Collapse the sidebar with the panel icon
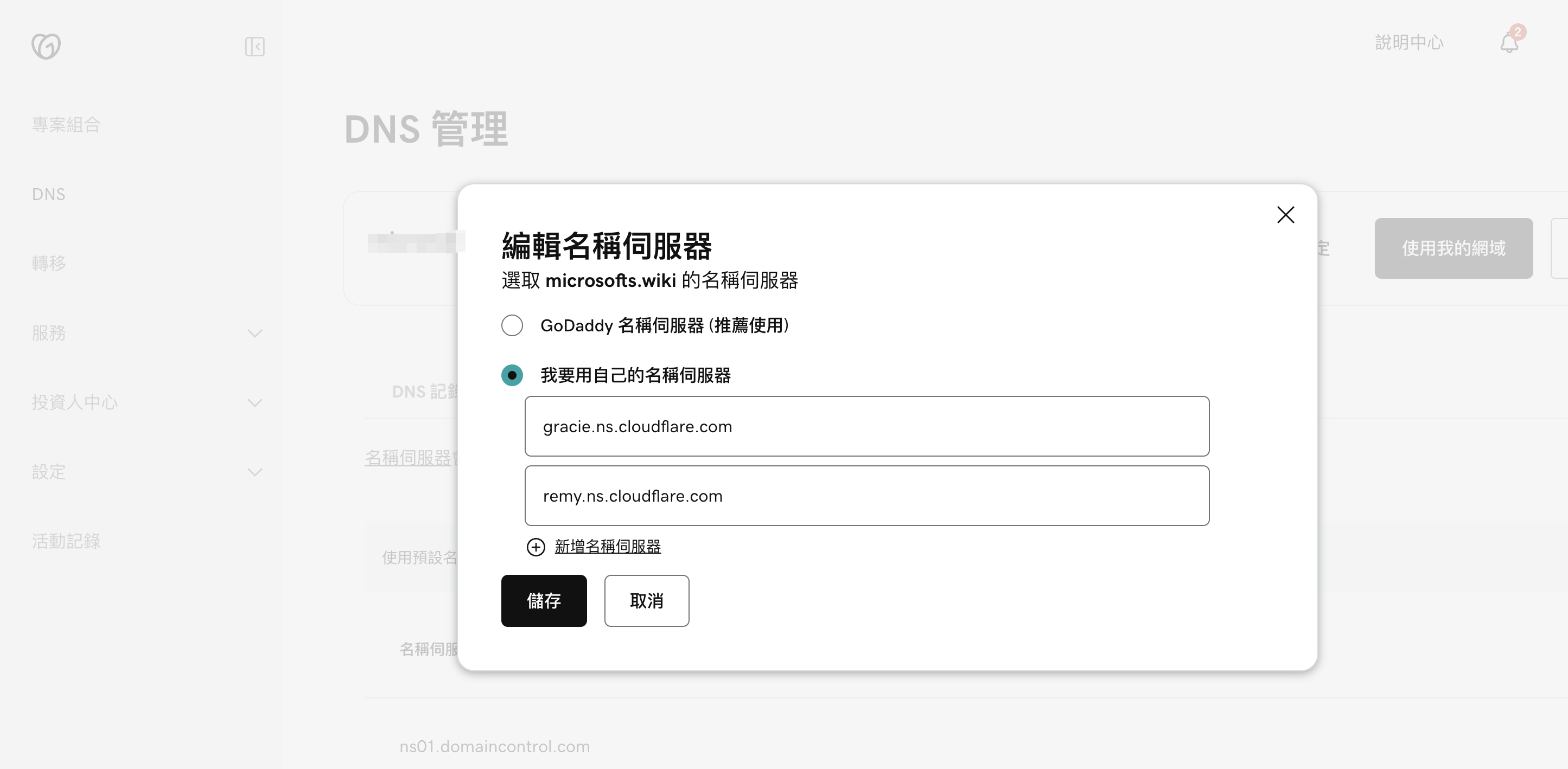Image resolution: width=1568 pixels, height=769 pixels. pyautogui.click(x=254, y=46)
